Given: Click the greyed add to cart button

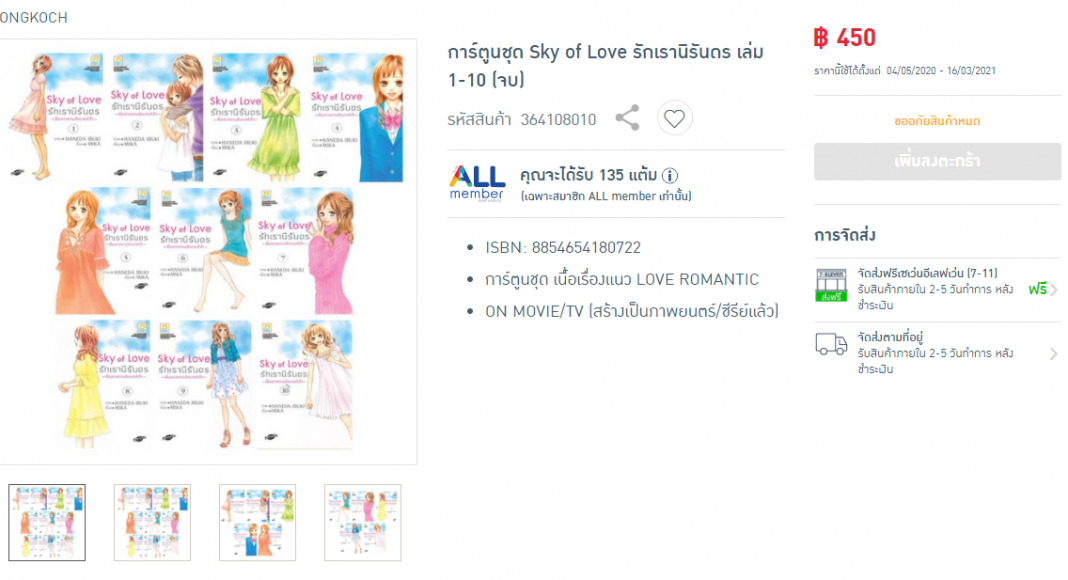Looking at the screenshot, I should (x=937, y=161).
